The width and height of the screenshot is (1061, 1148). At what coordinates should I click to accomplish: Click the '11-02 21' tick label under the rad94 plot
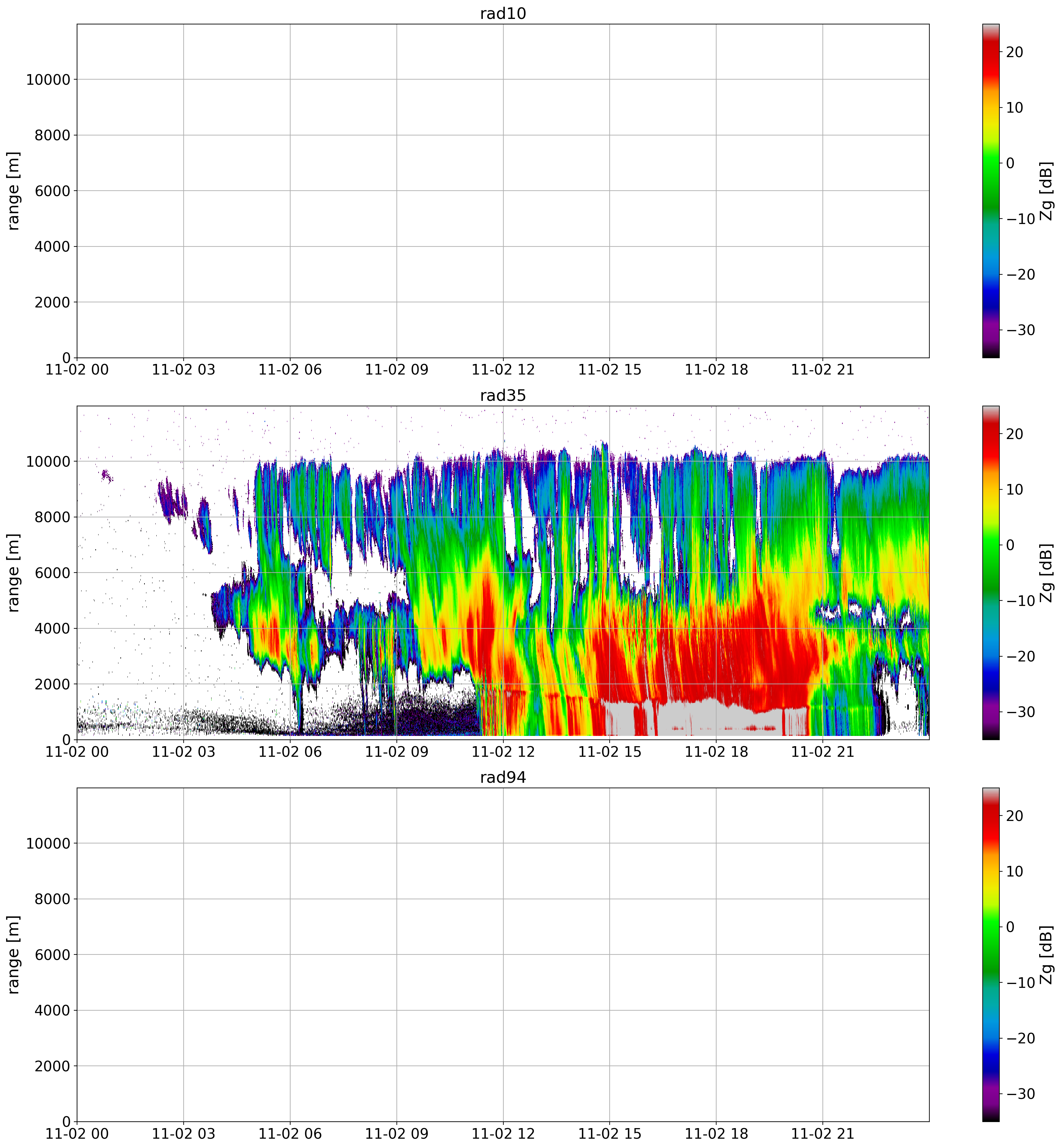(822, 1134)
